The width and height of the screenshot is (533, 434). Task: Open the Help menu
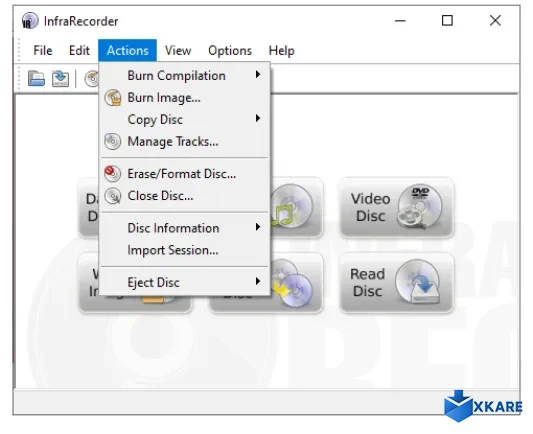[281, 51]
